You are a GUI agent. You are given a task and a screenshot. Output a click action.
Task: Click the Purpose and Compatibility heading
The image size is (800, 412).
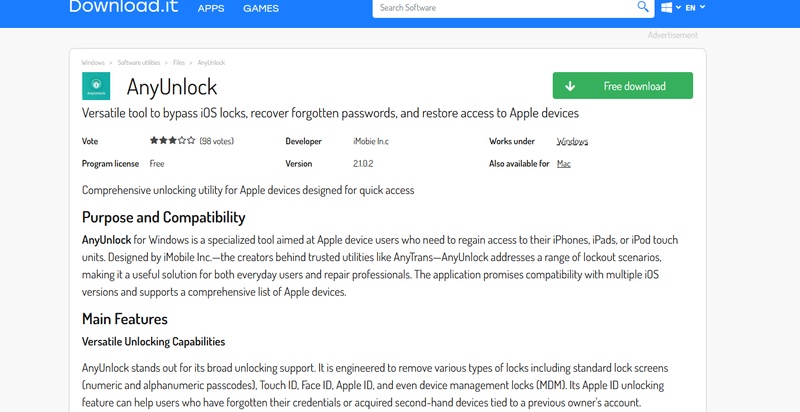coord(163,217)
